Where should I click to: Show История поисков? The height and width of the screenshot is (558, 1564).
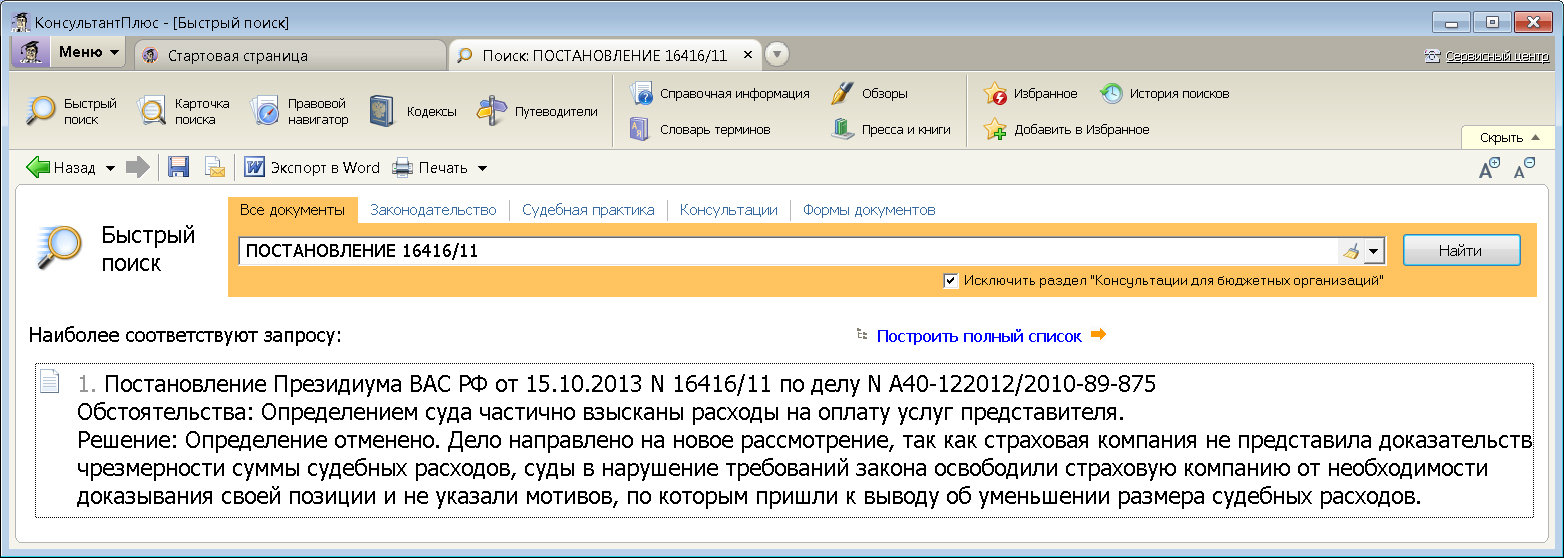pos(1165,93)
